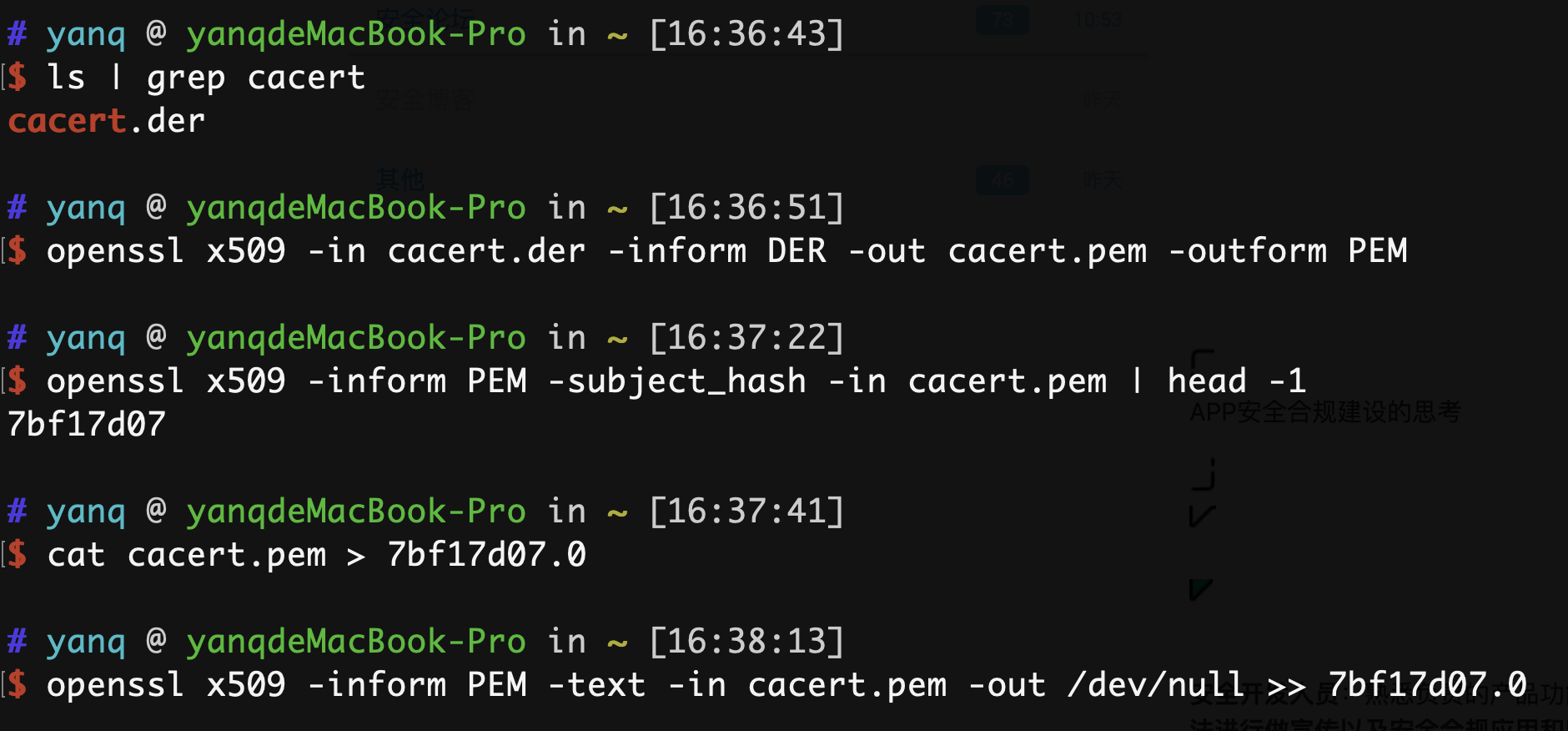
Task: Click the pipe symbol before 'grep'
Action: point(116,78)
